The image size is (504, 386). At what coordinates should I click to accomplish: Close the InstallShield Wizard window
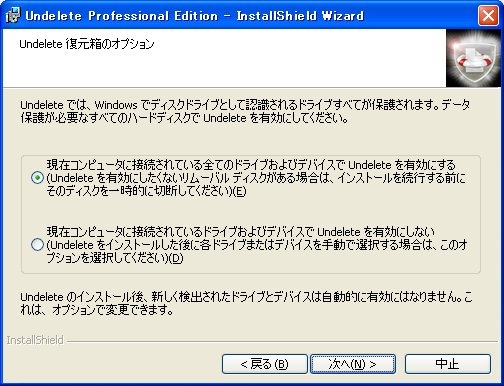tap(488, 15)
